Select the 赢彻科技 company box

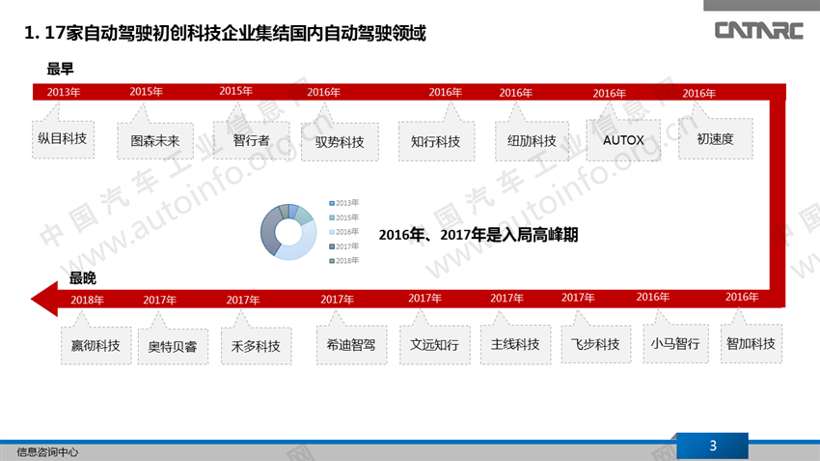95,345
